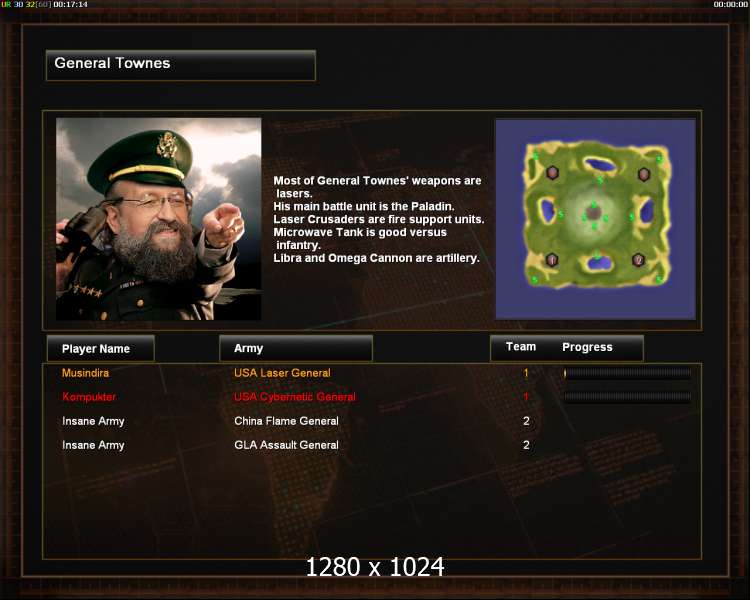Select the GLA Assault General army entry

[x=286, y=445]
